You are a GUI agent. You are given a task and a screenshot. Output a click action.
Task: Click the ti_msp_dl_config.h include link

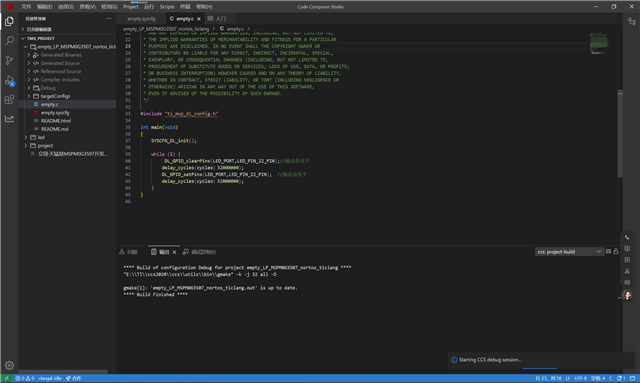tap(191, 114)
